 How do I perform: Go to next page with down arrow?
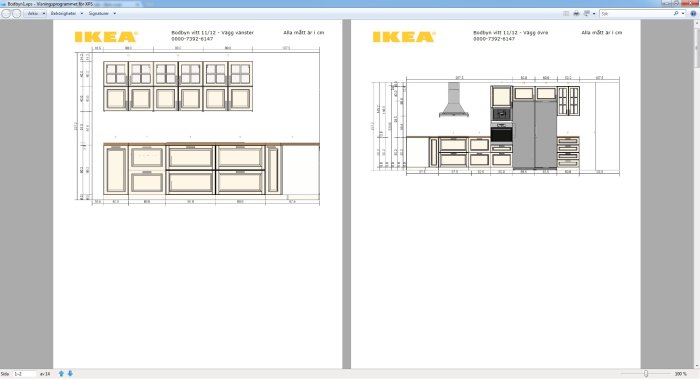click(x=70, y=374)
